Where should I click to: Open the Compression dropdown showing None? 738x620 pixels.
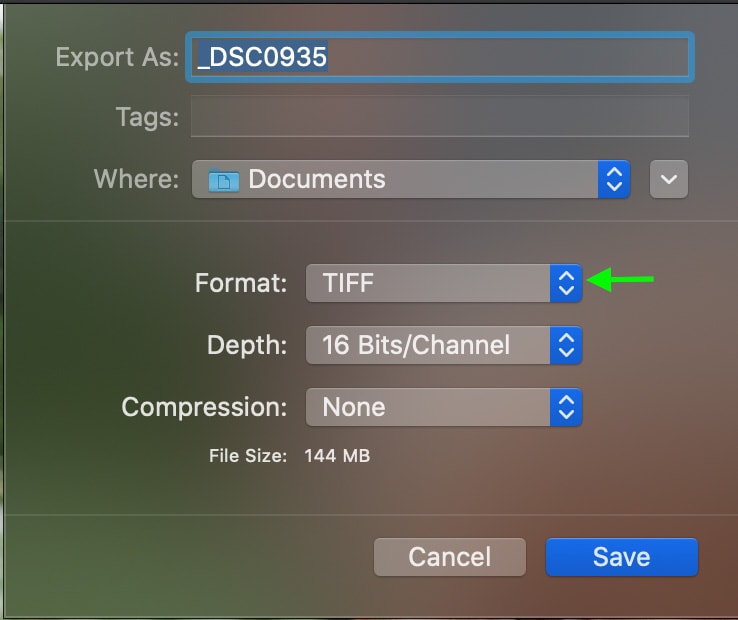click(x=444, y=407)
